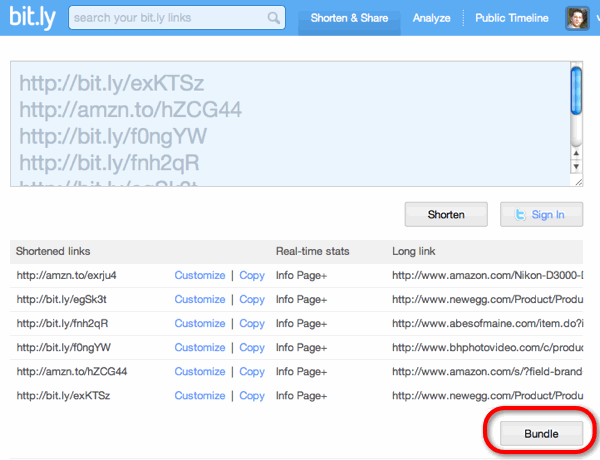Copy the bit.ly/fnh2qR link
The image size is (600, 460).
click(252, 324)
